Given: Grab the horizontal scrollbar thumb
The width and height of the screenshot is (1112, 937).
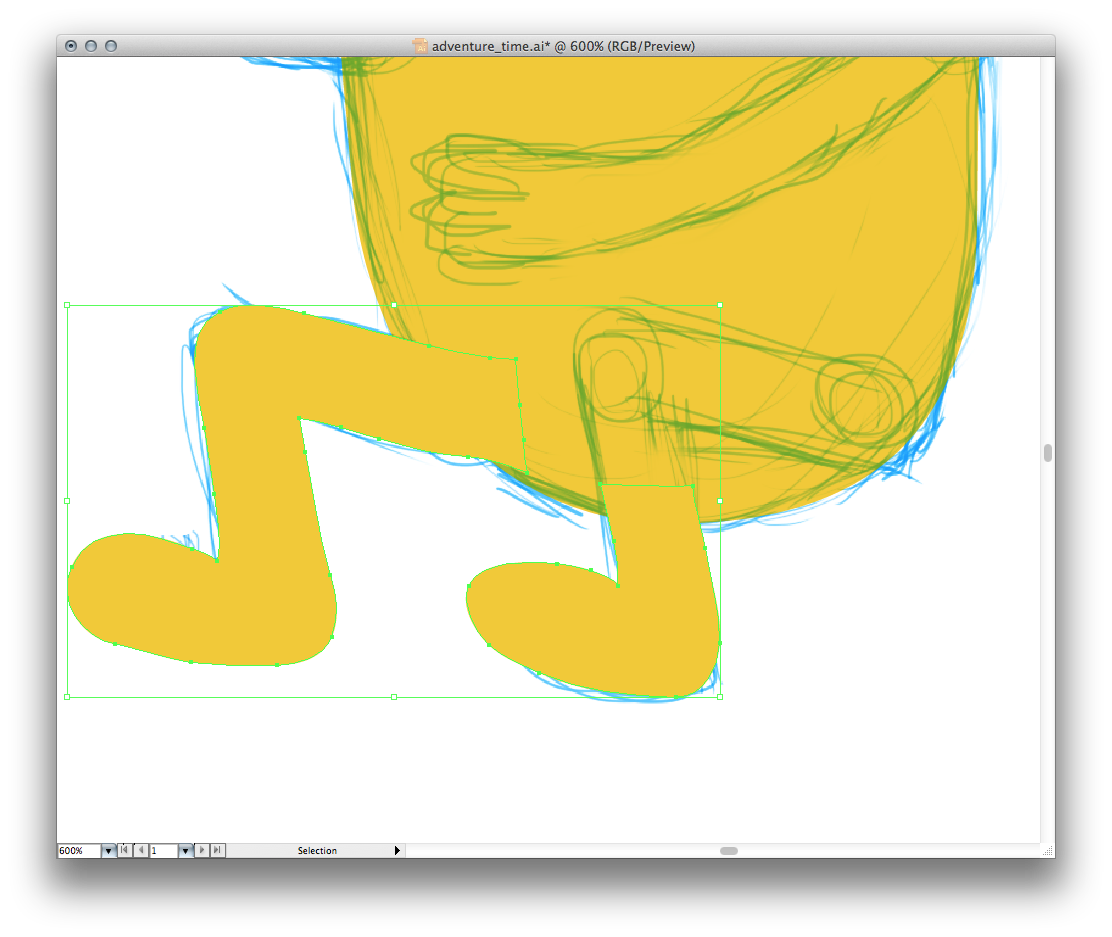Looking at the screenshot, I should click(729, 851).
